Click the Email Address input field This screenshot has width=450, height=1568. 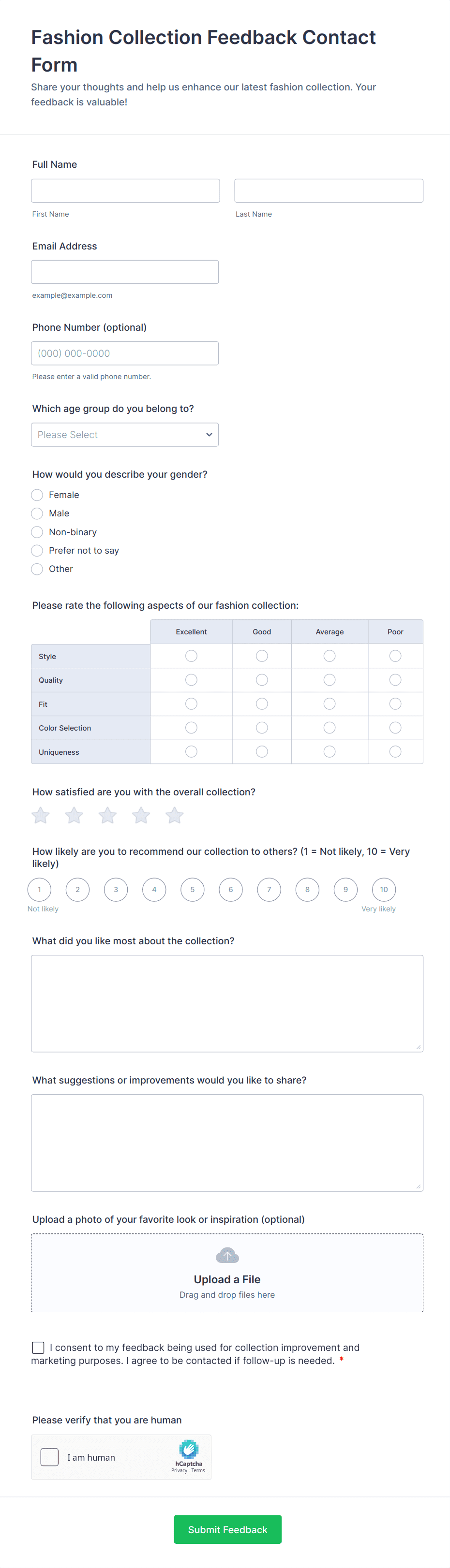pyautogui.click(x=125, y=272)
